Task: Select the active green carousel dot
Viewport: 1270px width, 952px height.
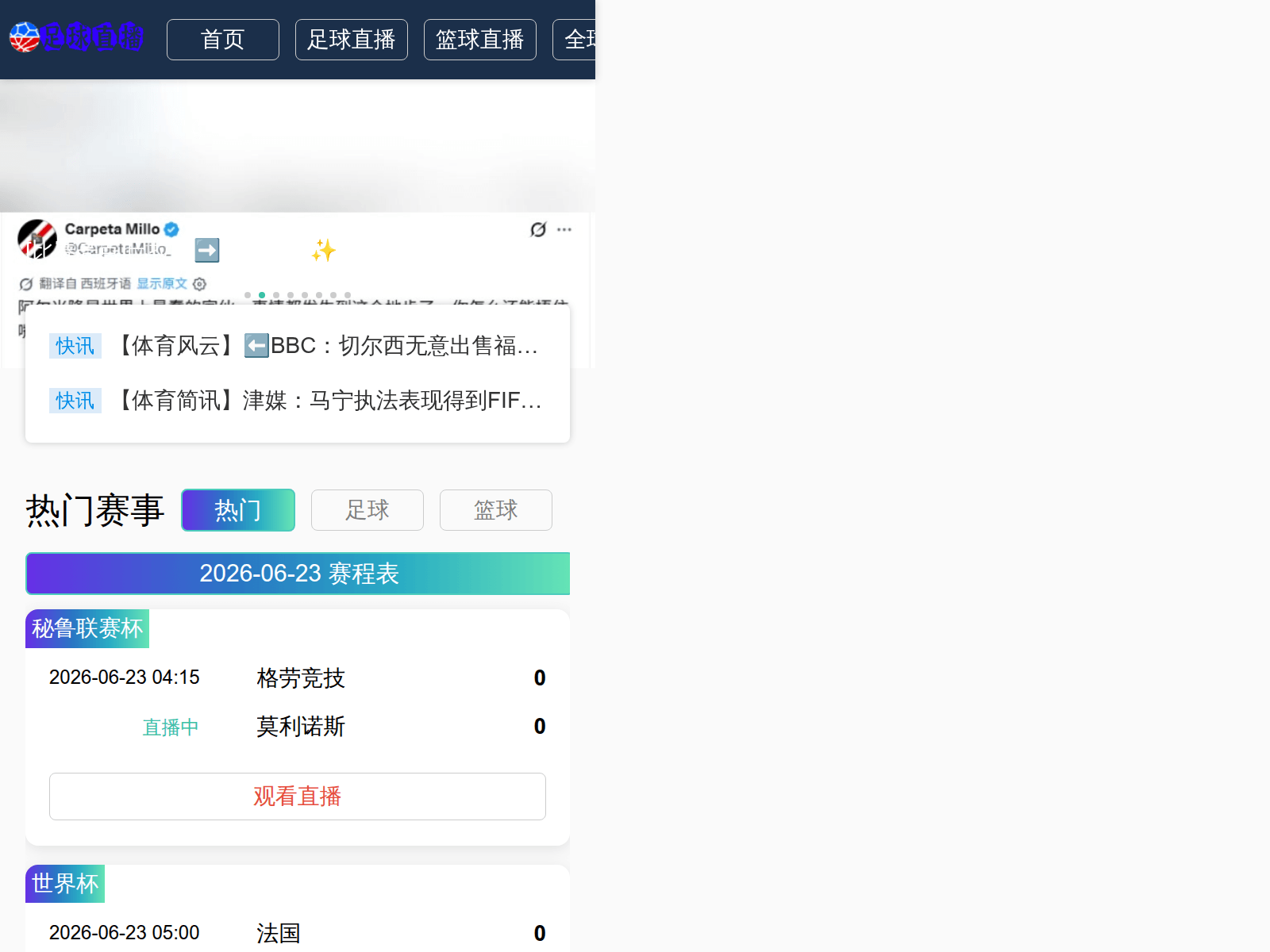Action: click(x=262, y=295)
